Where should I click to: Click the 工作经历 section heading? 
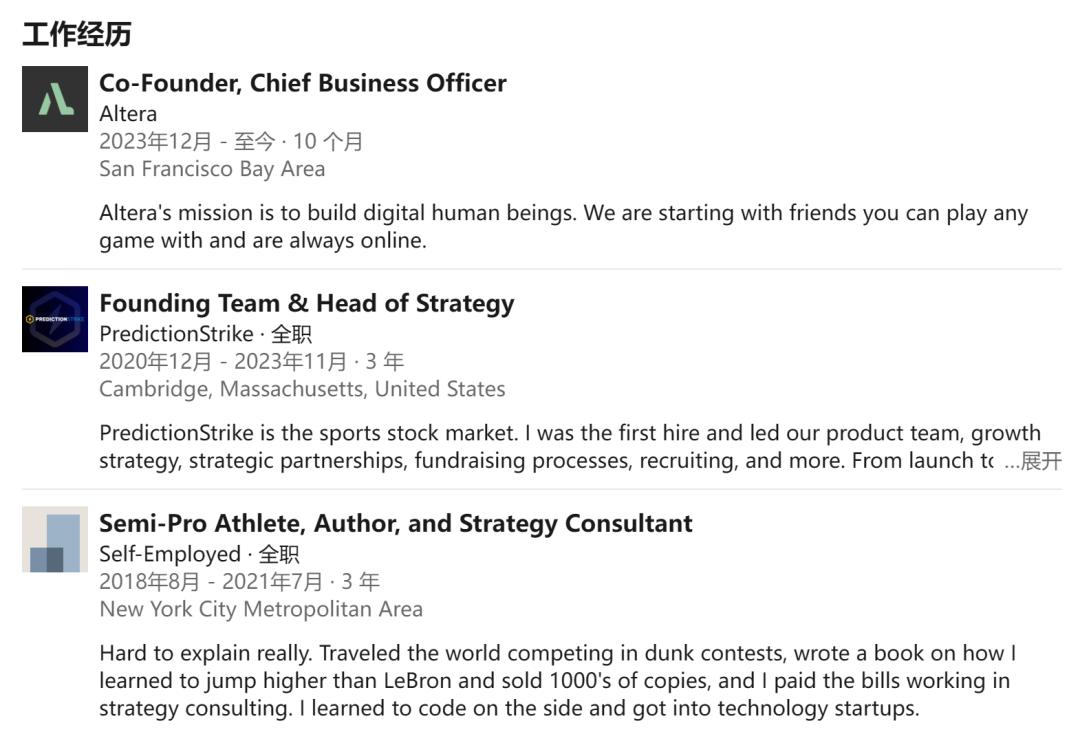click(77, 35)
